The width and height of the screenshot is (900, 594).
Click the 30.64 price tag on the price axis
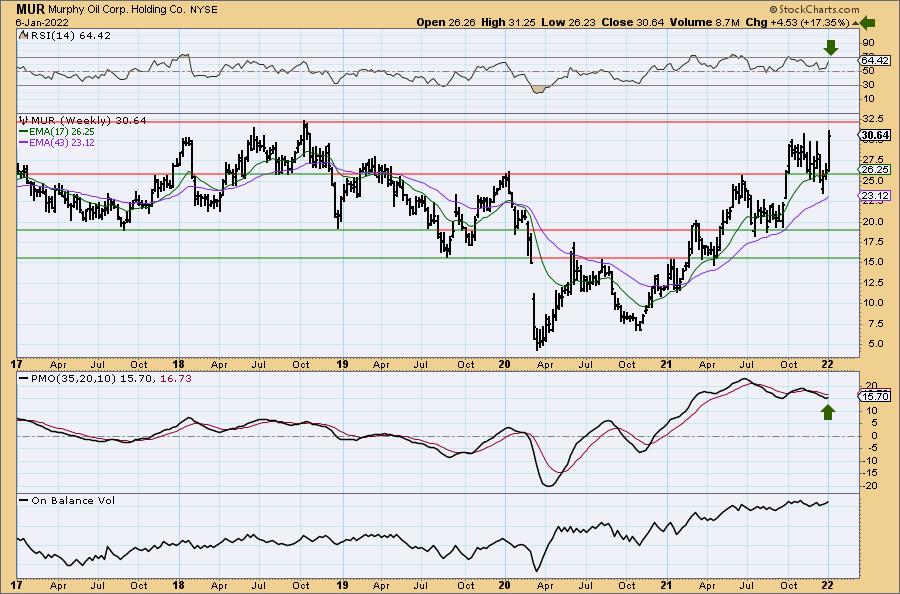click(875, 135)
